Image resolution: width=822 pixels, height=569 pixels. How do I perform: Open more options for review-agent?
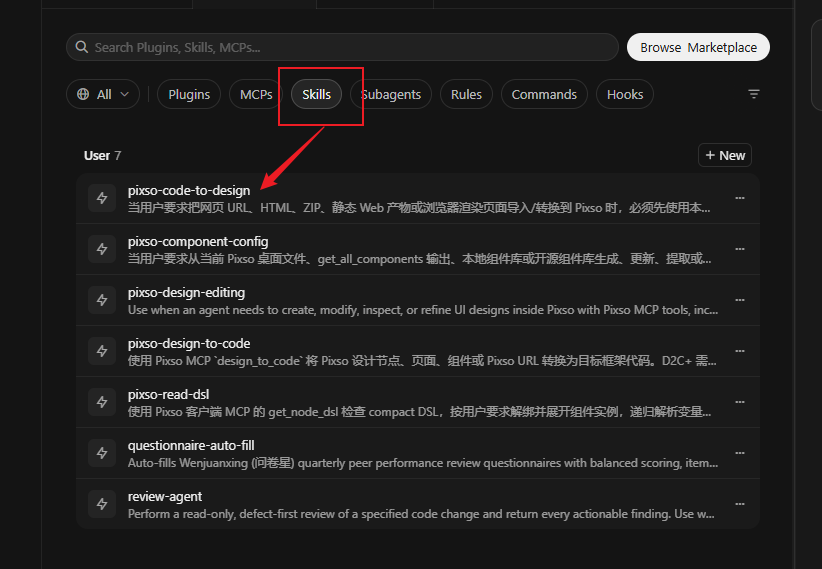740,504
